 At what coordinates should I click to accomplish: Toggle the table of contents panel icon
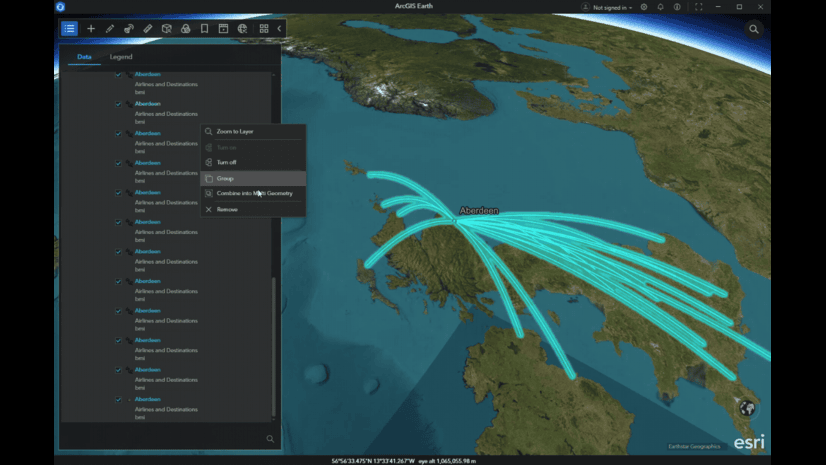70,28
